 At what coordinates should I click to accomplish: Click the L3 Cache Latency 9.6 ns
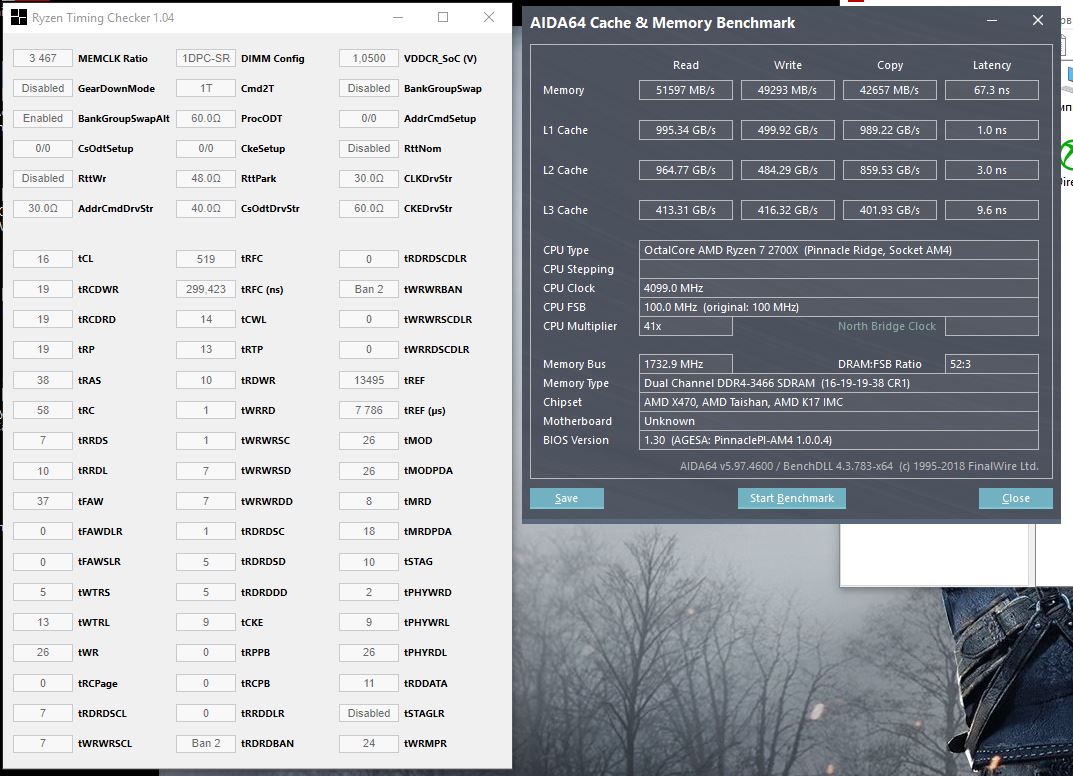[992, 210]
